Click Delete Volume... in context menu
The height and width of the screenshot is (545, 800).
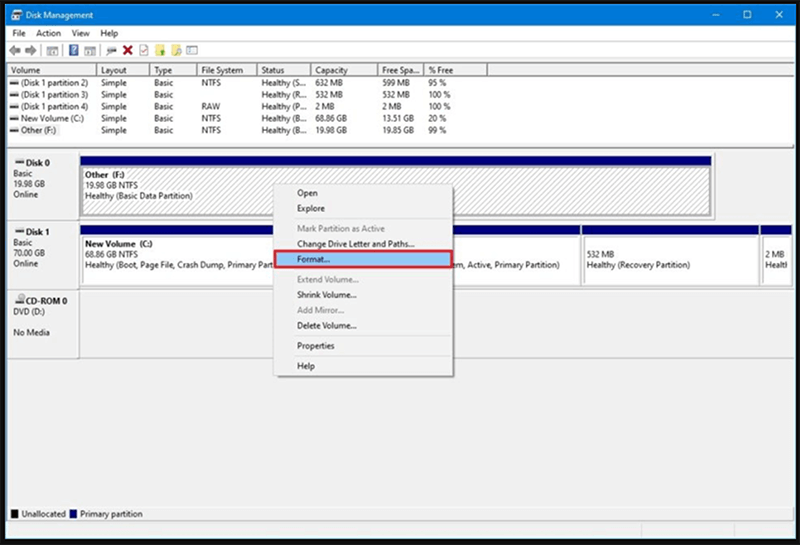pyautogui.click(x=327, y=325)
